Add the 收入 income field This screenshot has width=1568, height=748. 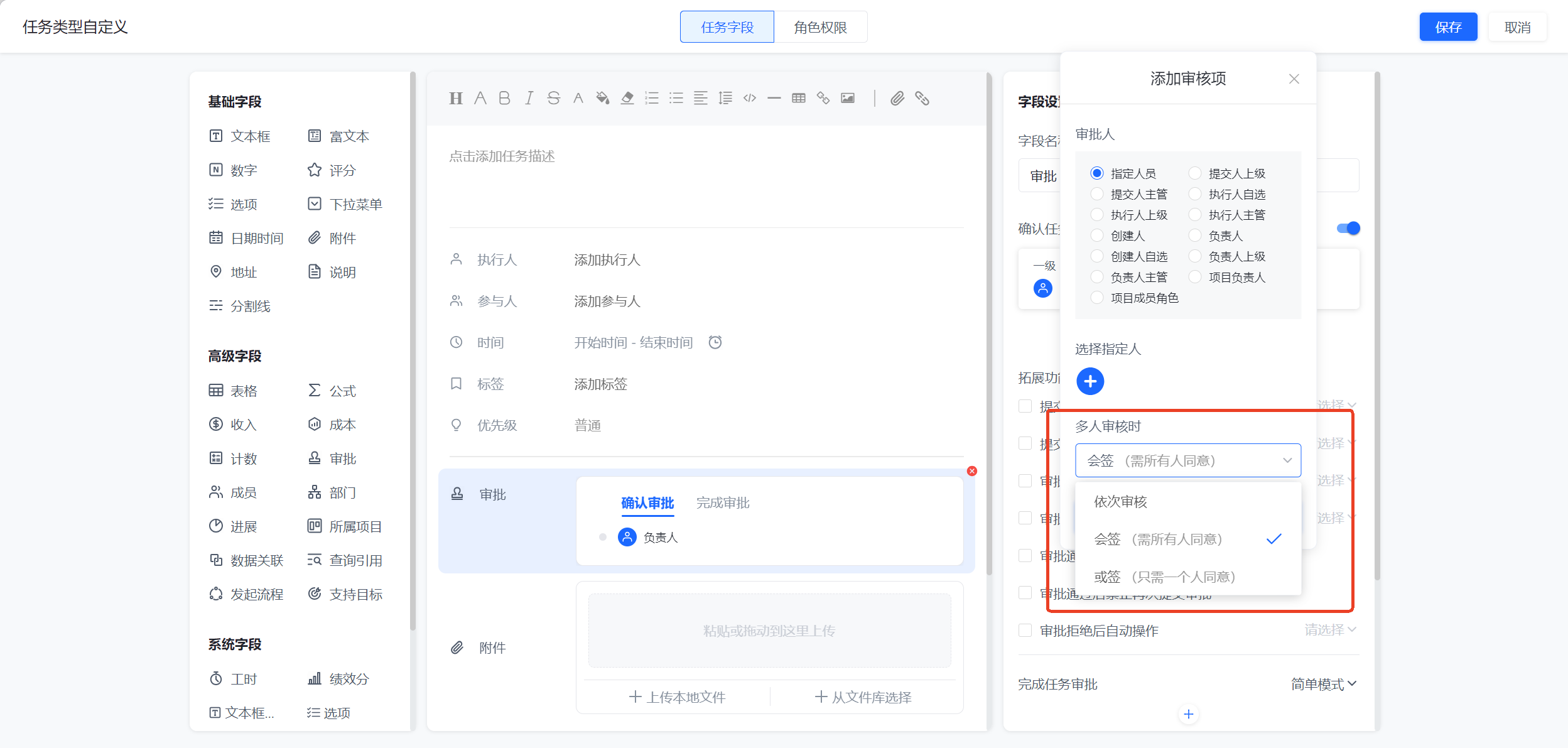pos(233,425)
